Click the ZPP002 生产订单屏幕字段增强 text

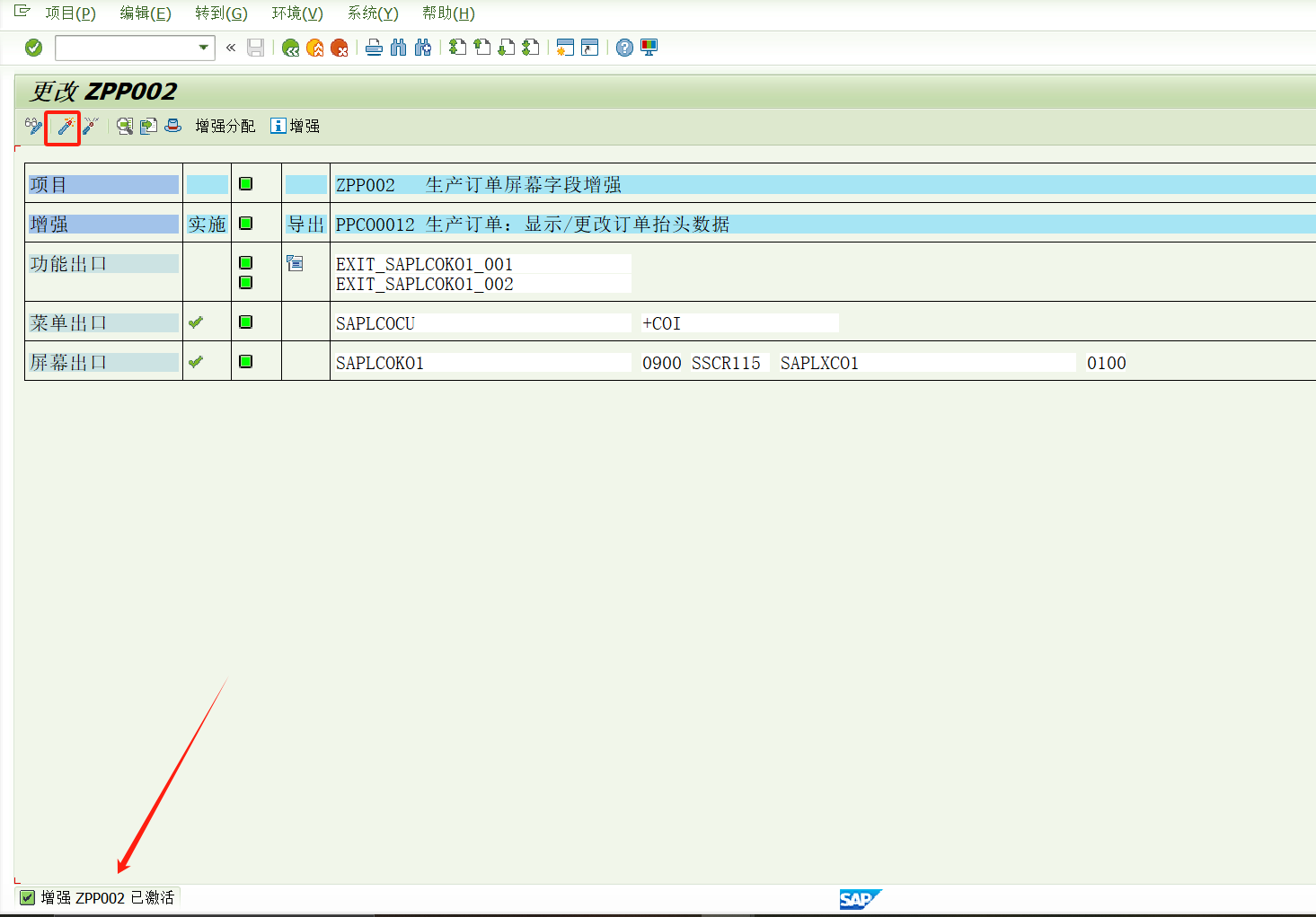(479, 184)
